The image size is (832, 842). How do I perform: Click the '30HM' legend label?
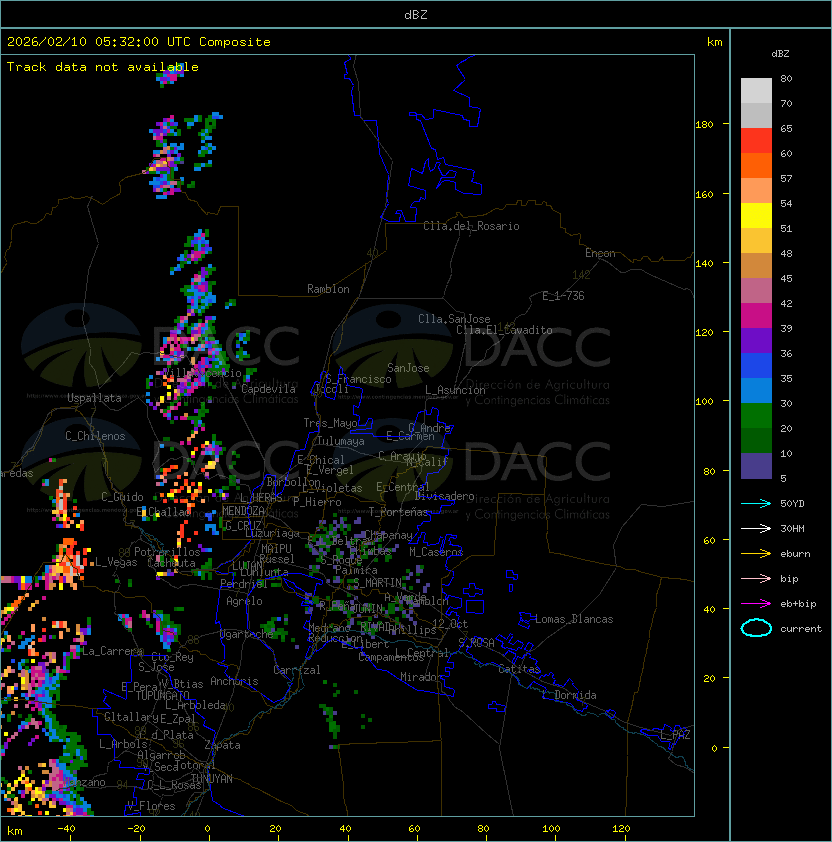(792, 529)
